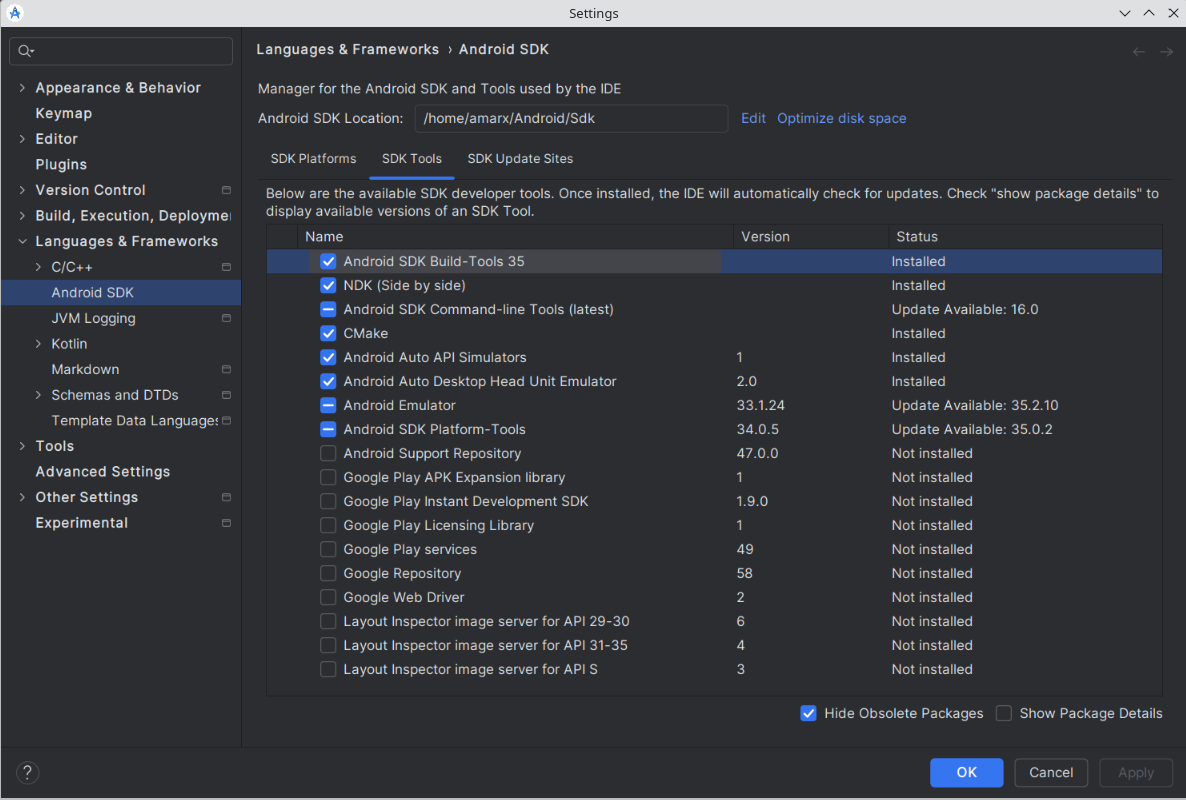Click project-level icon next to Other Settings
1186x800 pixels.
[226, 497]
